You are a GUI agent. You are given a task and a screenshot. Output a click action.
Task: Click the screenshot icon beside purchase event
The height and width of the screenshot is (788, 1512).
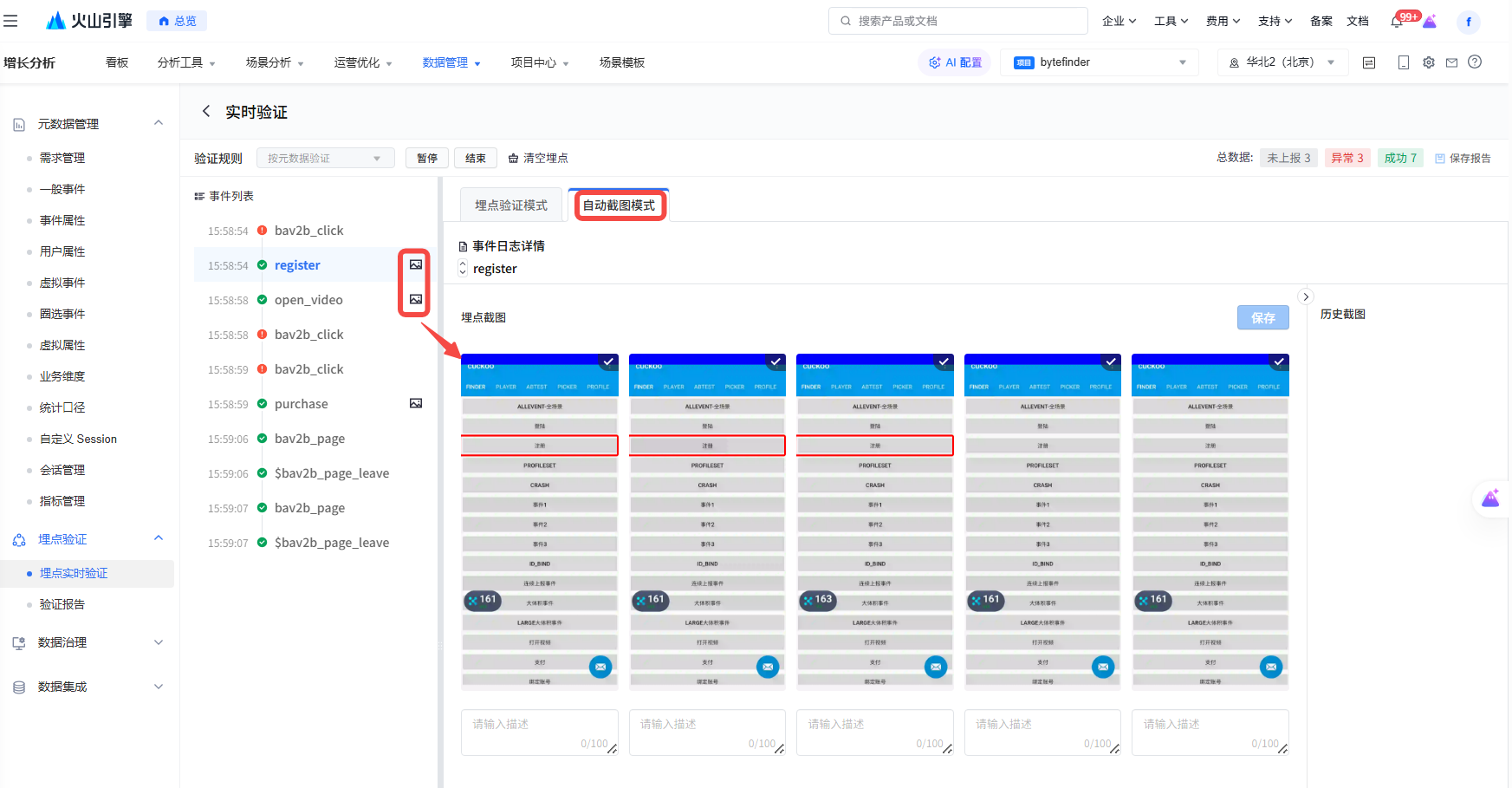coord(416,403)
